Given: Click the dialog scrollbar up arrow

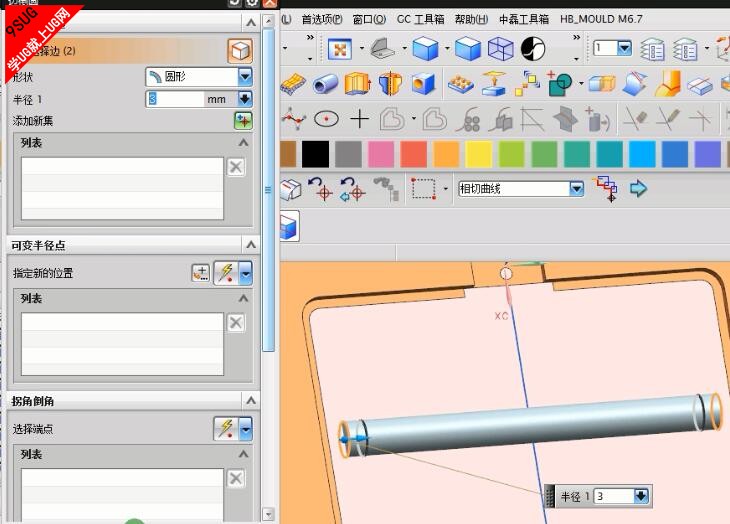Looking at the screenshot, I should tap(268, 21).
